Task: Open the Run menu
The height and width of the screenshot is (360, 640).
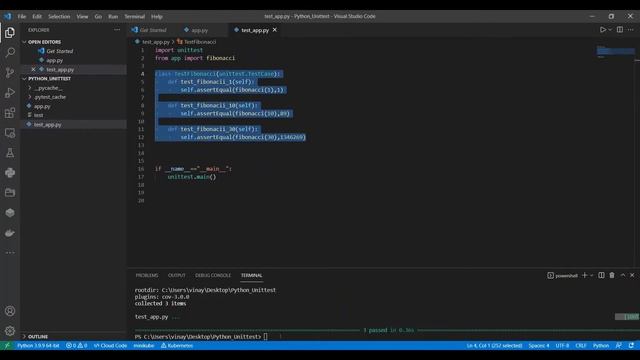Action: coord(113,16)
